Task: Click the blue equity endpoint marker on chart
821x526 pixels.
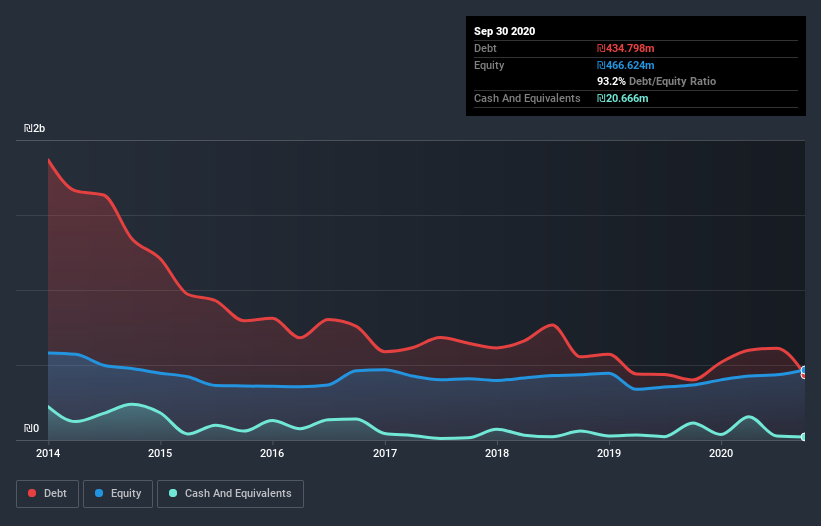Action: [804, 370]
